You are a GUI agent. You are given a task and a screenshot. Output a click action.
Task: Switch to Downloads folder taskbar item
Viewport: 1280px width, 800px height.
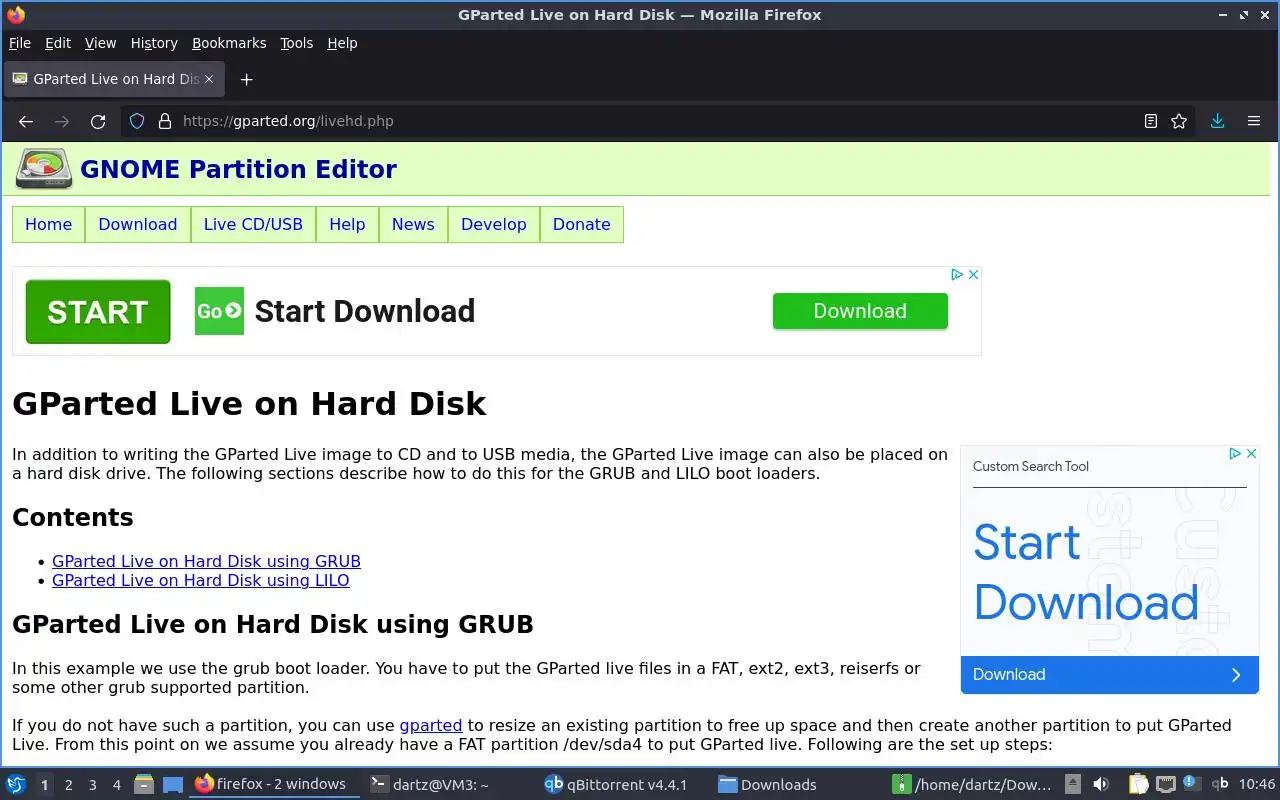point(767,784)
